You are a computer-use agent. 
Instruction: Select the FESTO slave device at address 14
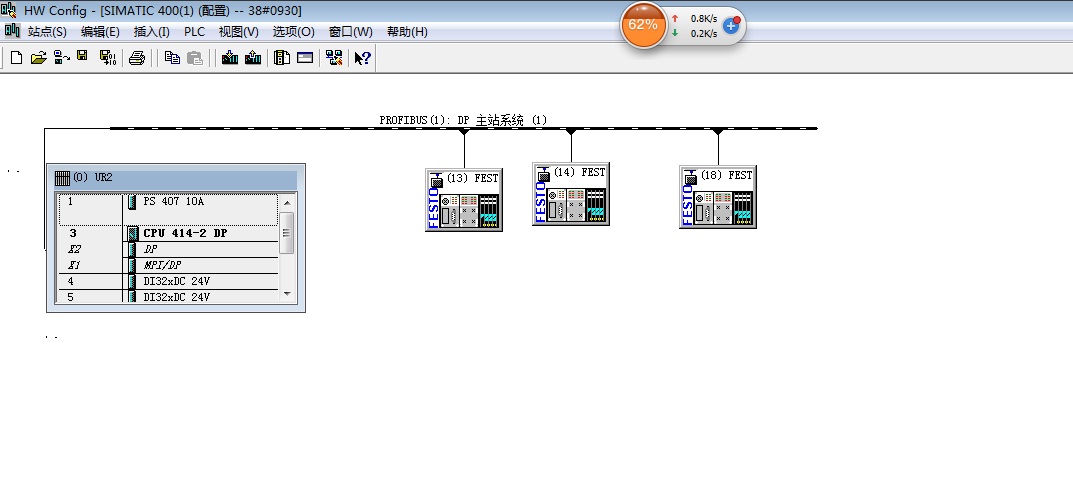tap(571, 194)
